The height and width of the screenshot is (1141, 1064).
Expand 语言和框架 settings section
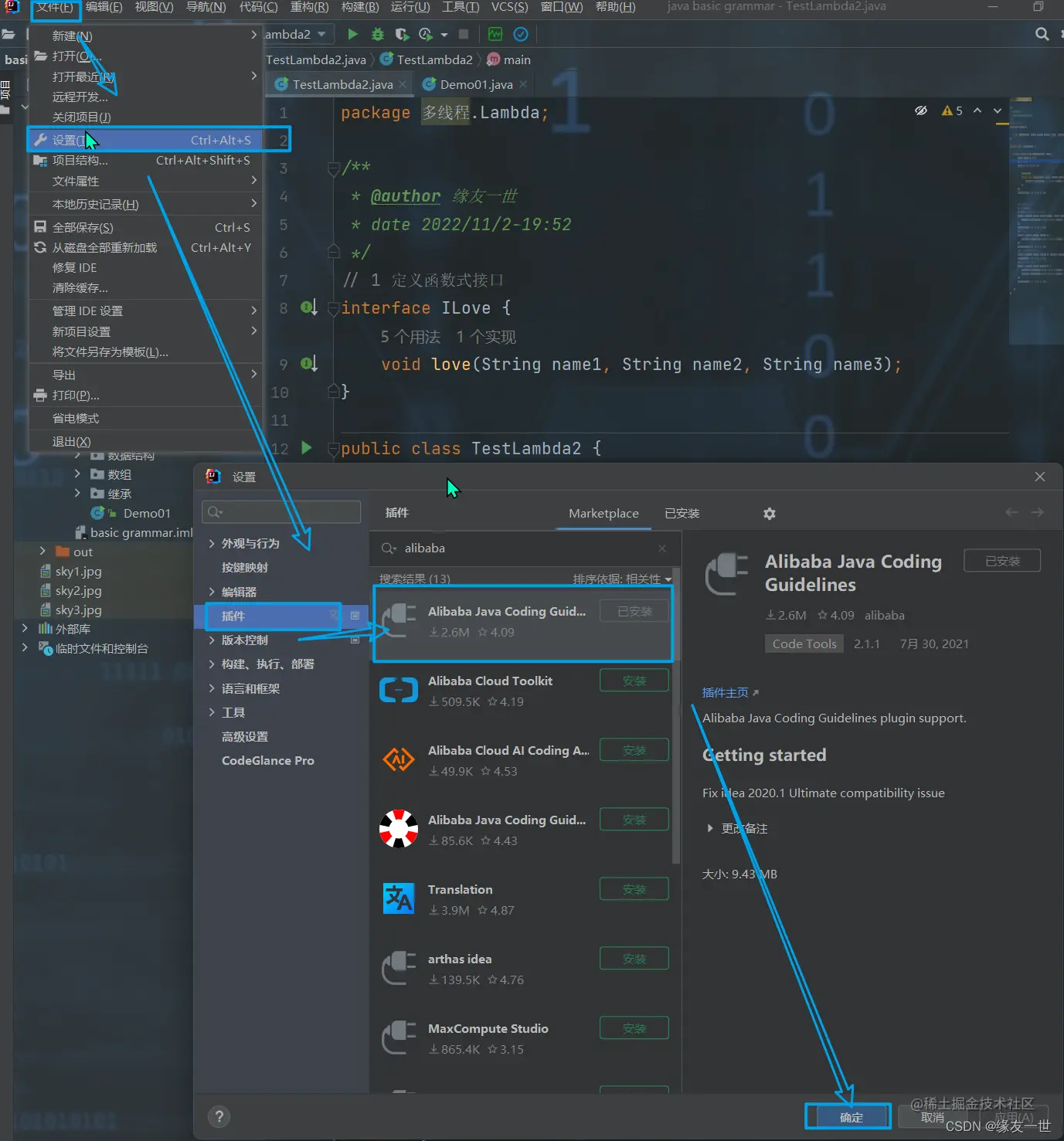click(x=212, y=688)
